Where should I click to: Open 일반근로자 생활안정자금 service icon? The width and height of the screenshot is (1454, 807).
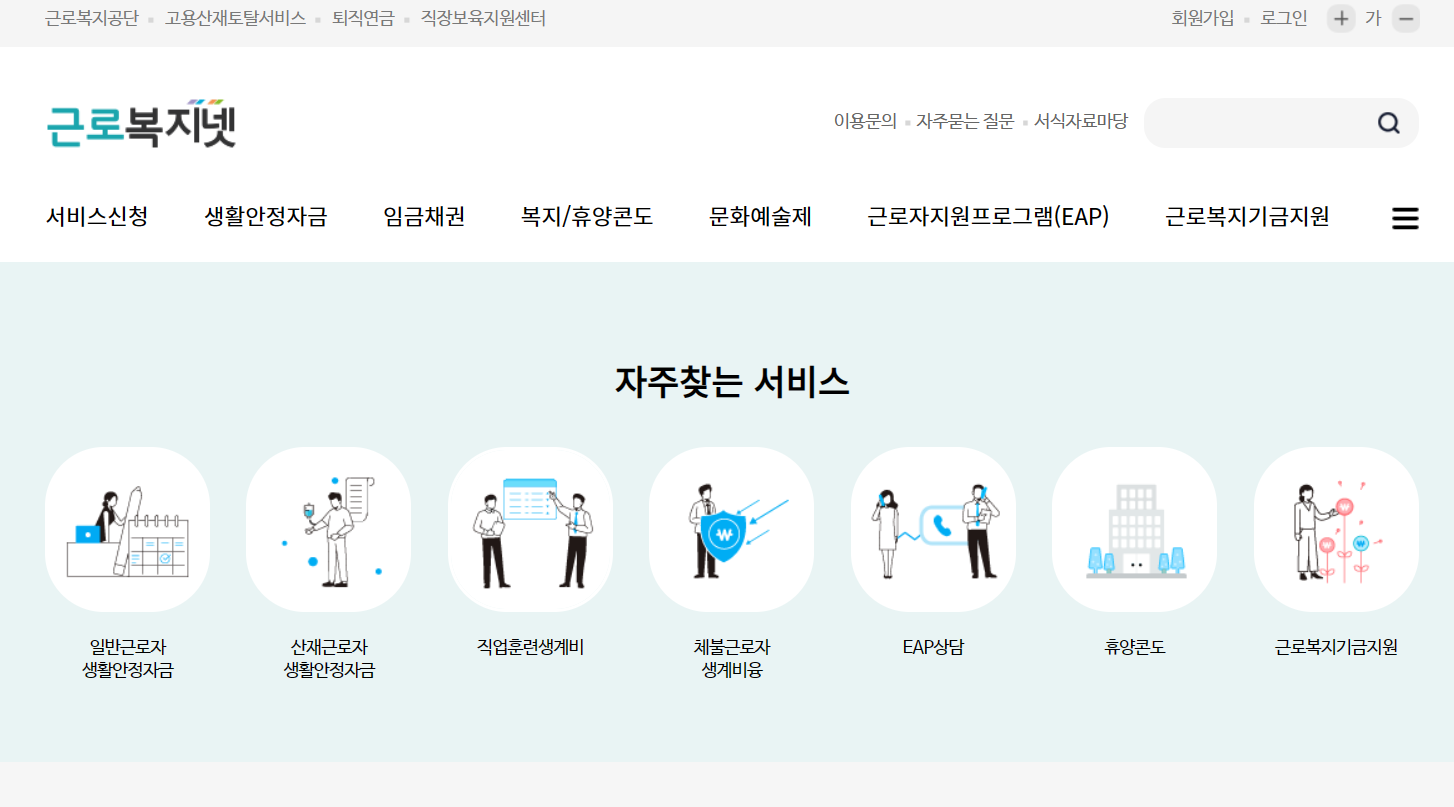coord(127,529)
